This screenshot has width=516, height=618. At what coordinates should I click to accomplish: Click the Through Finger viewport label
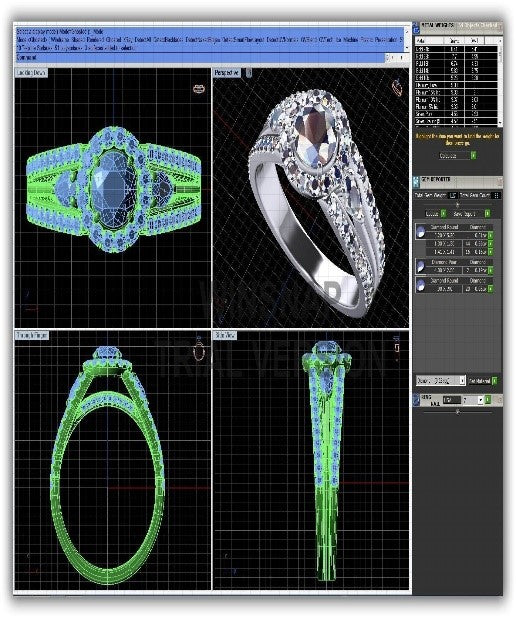(x=32, y=335)
